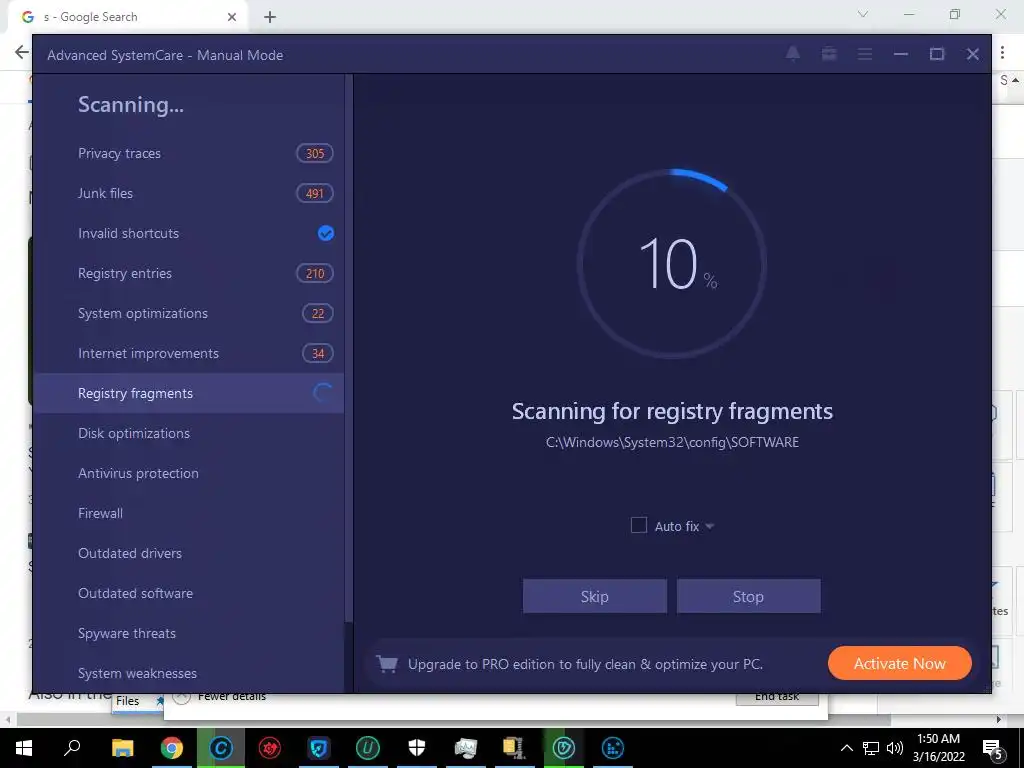Click the Registry entries 210 count badge
This screenshot has width=1024, height=768.
point(315,273)
